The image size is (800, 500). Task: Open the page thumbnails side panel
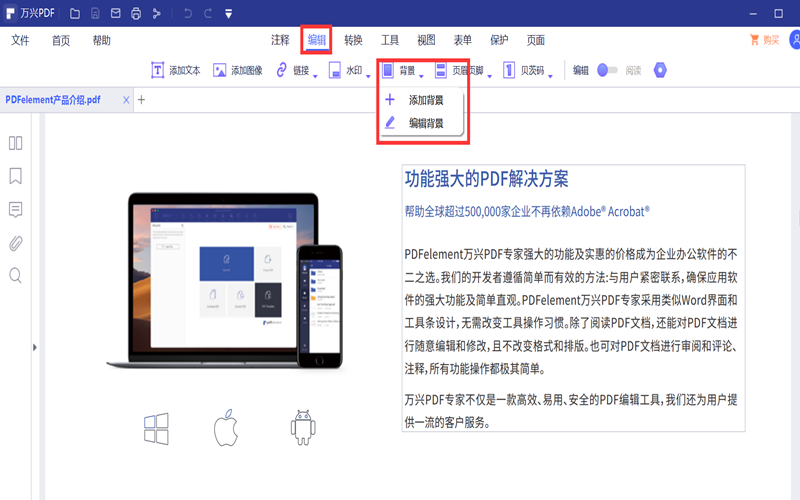15,143
